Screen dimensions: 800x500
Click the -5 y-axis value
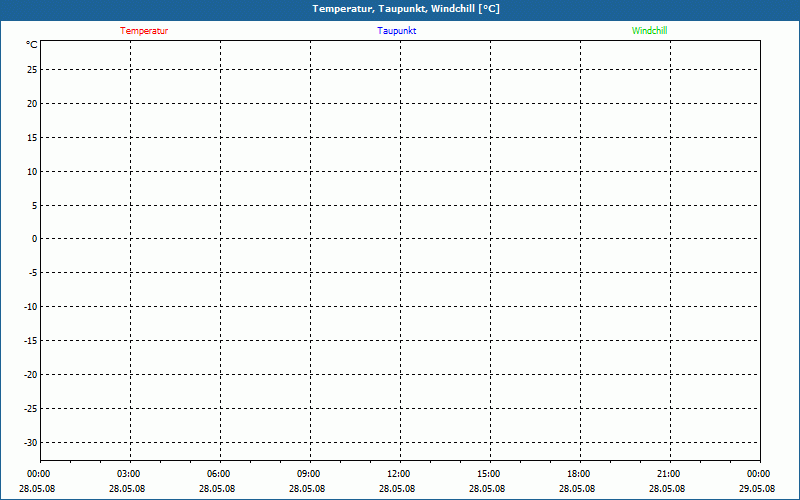click(x=33, y=273)
